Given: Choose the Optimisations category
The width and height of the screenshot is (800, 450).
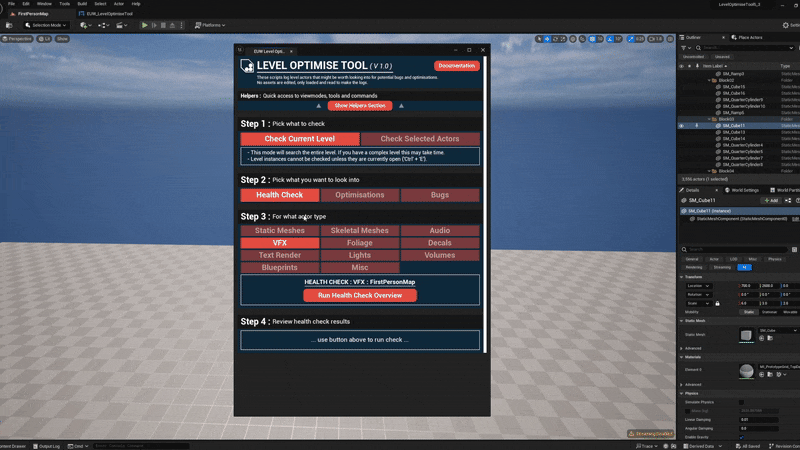Looking at the screenshot, I should (360, 195).
